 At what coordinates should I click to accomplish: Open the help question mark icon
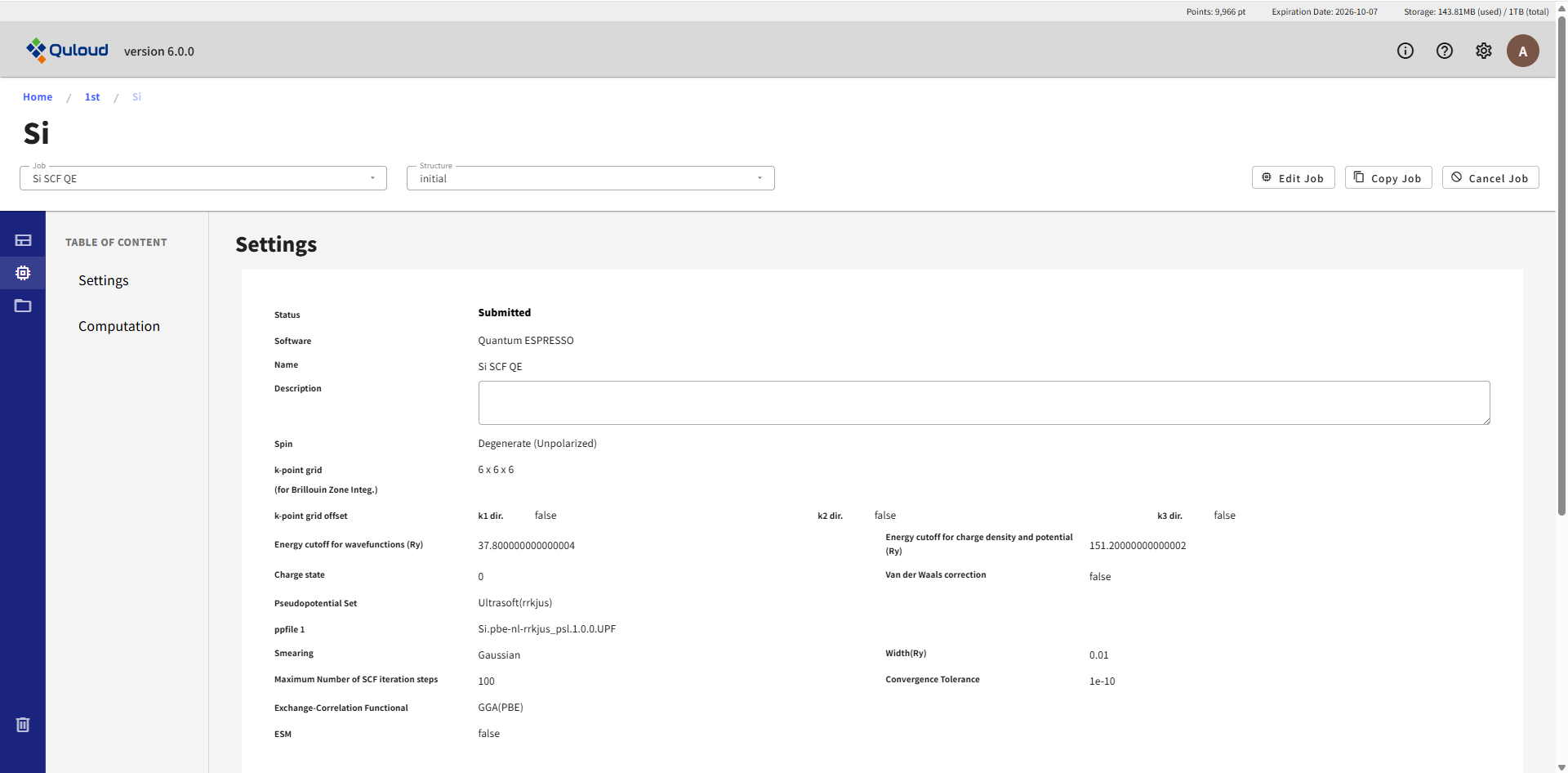click(x=1444, y=51)
